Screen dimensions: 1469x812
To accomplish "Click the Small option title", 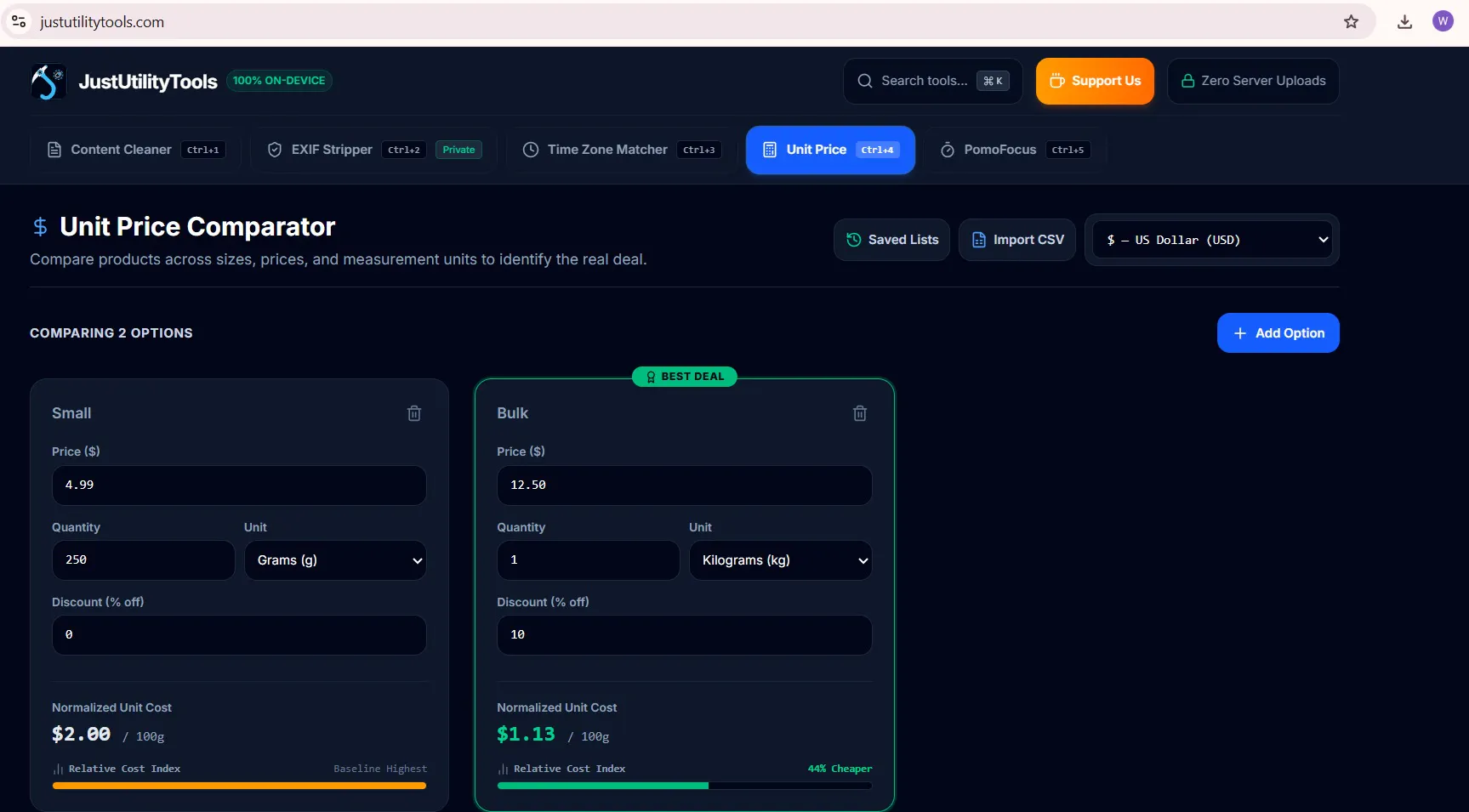I will click(71, 413).
